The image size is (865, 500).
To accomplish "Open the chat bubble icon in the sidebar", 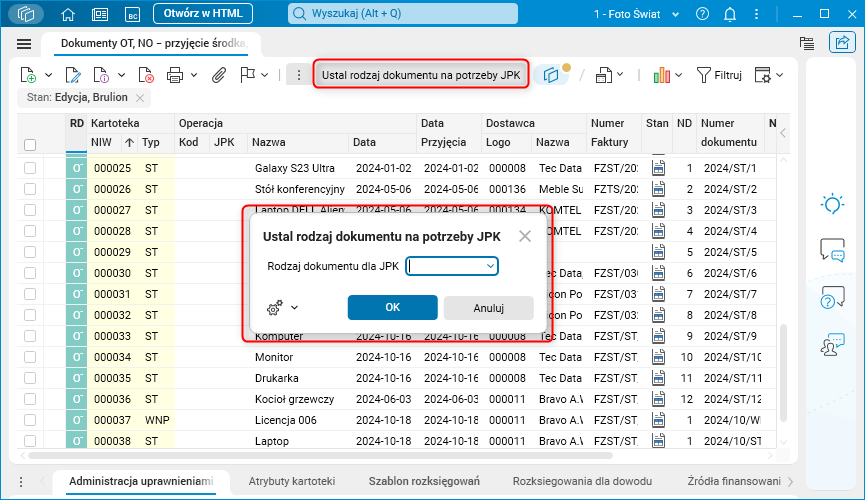I will [x=832, y=250].
